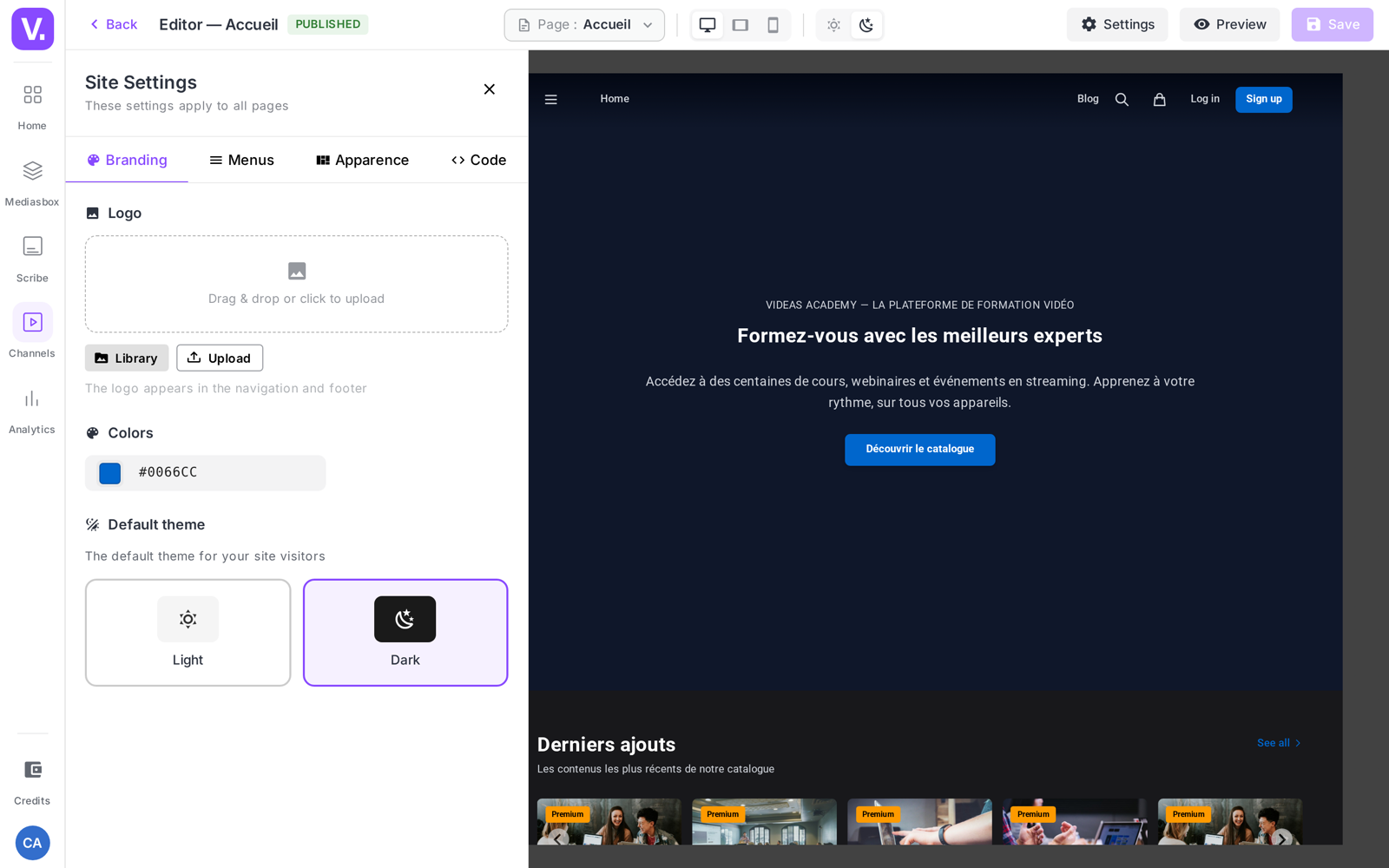Close the Site Settings panel
This screenshot has width=1389, height=868.
pos(490,89)
